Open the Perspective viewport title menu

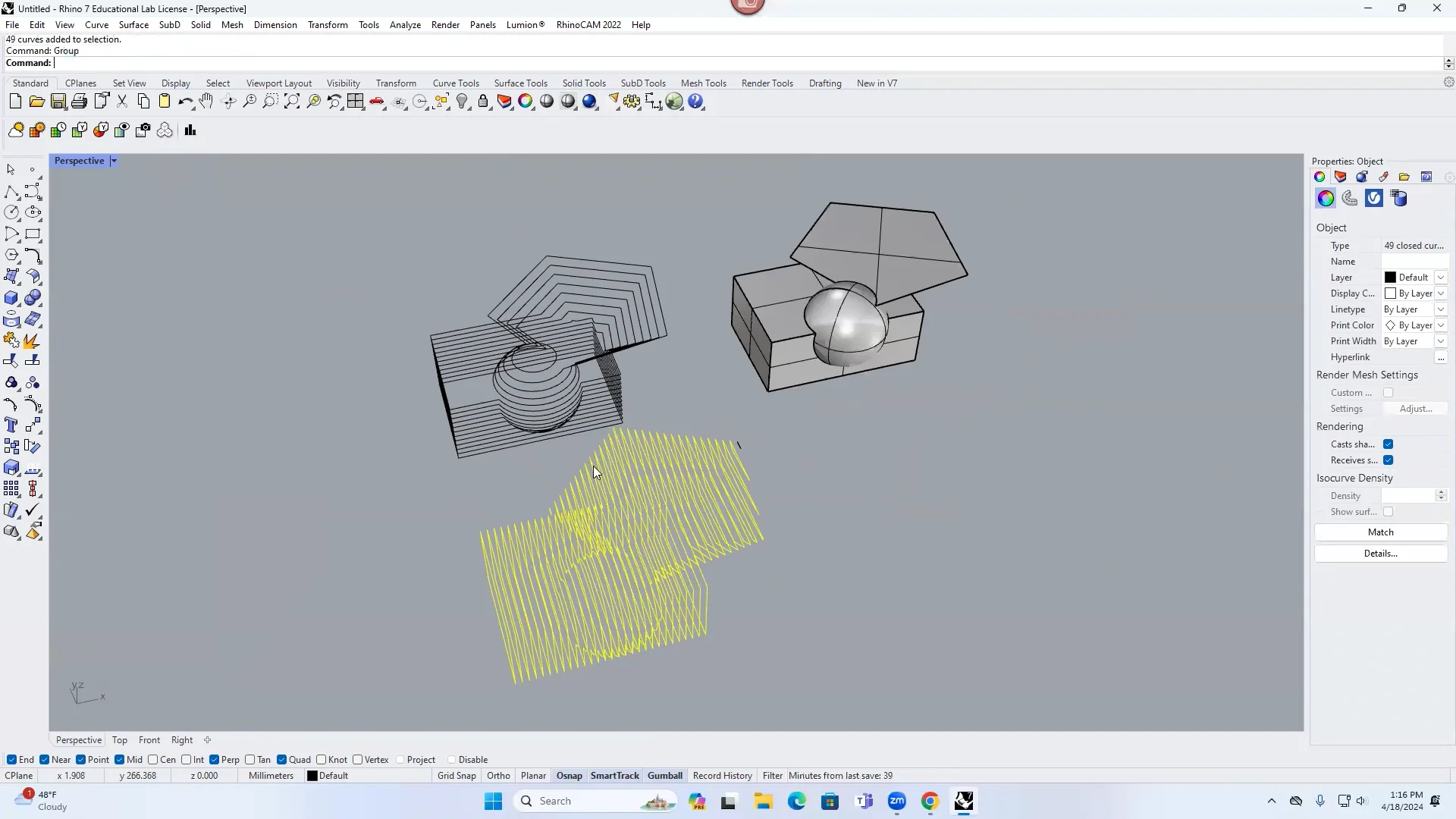click(115, 160)
